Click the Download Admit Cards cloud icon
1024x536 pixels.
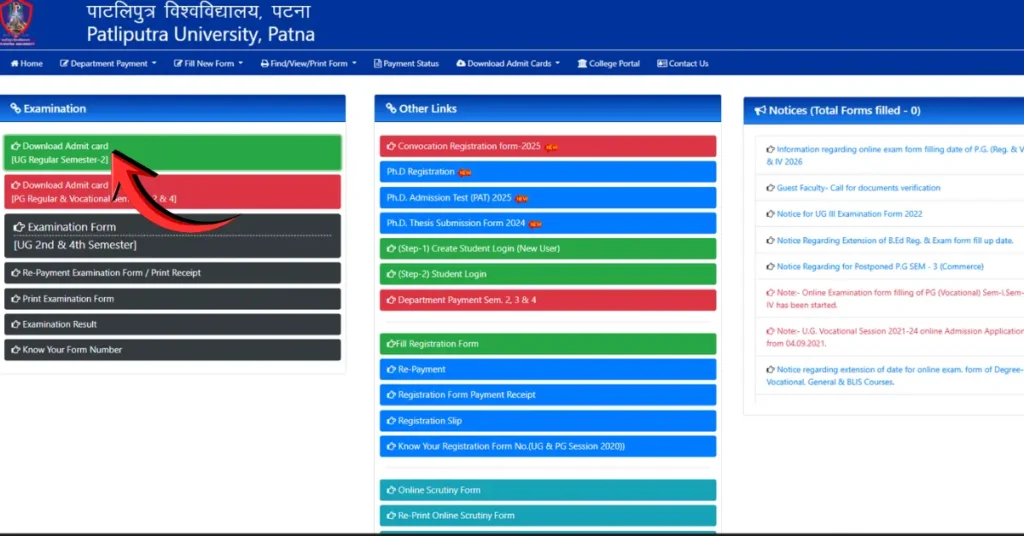[460, 63]
